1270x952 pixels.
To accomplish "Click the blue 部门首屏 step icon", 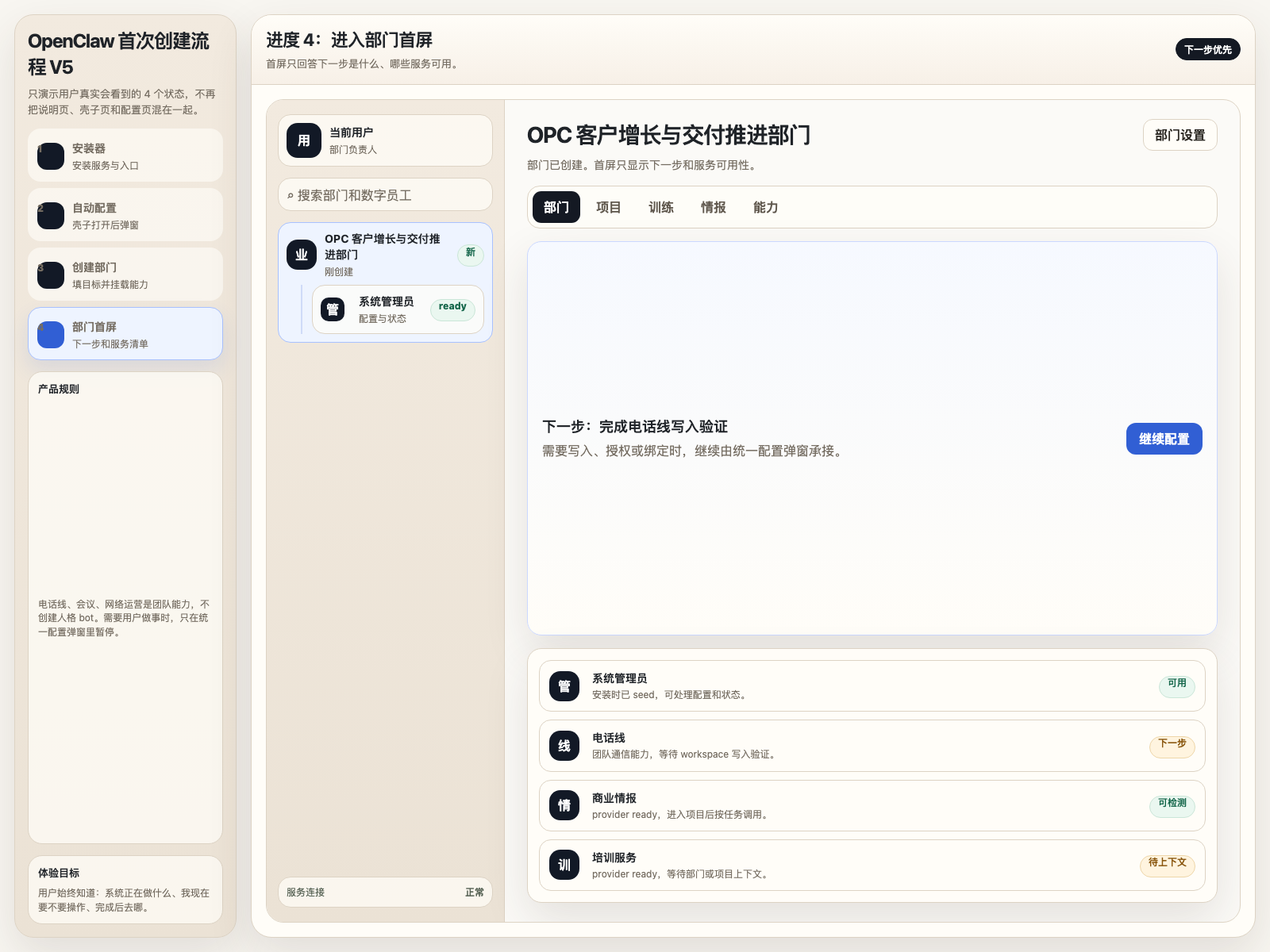I will click(x=51, y=335).
